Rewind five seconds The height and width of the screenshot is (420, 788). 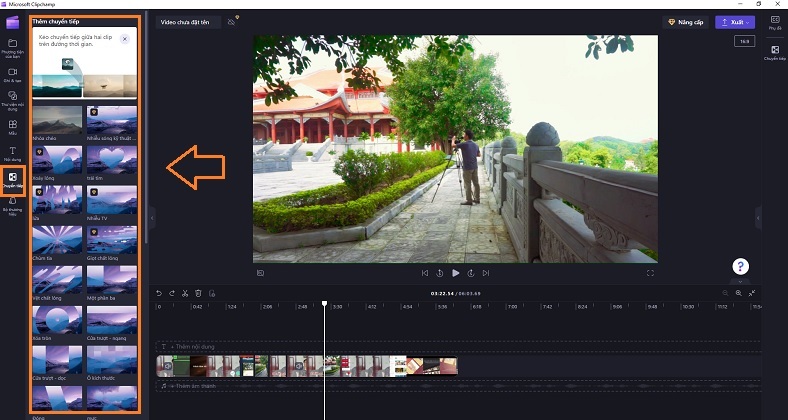pyautogui.click(x=440, y=273)
